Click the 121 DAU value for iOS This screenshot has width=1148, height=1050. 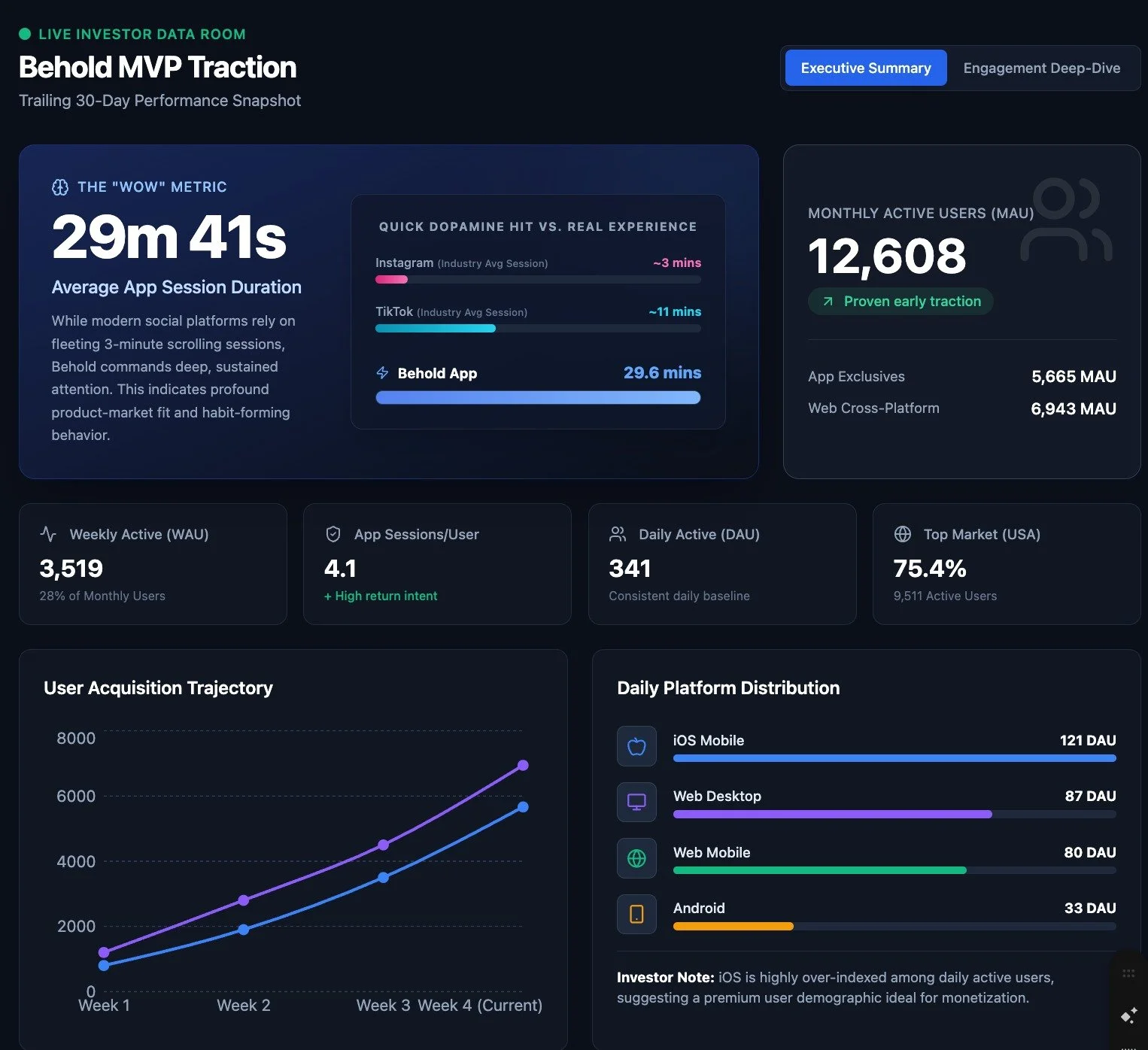pyautogui.click(x=1088, y=740)
